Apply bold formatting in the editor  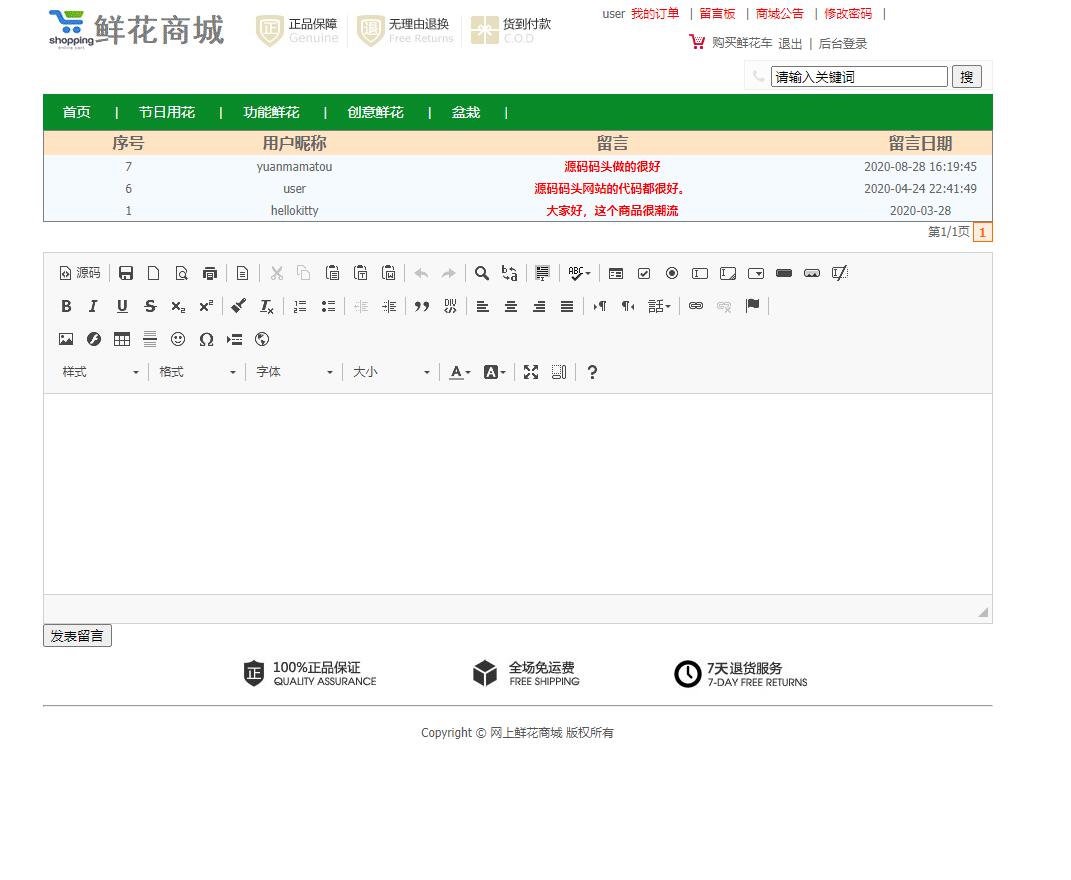[x=66, y=306]
